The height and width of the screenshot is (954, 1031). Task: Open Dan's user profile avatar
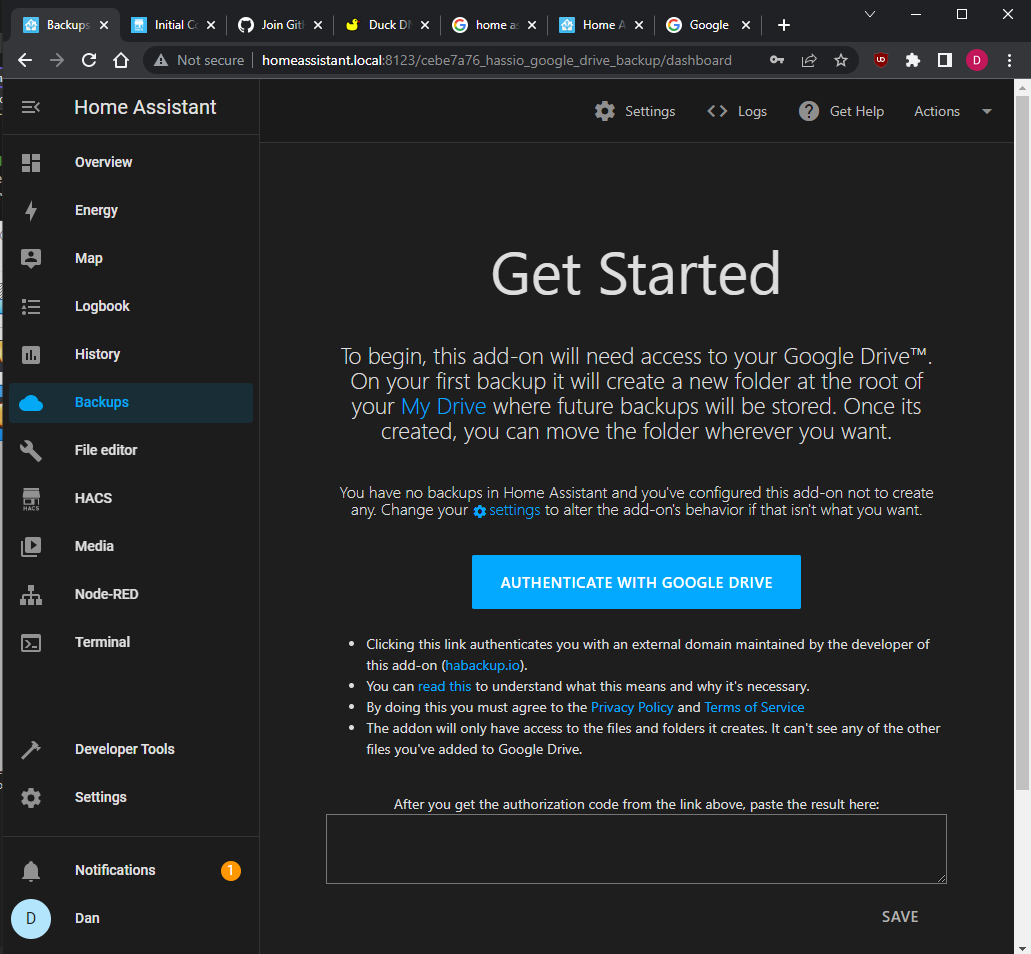pos(31,918)
